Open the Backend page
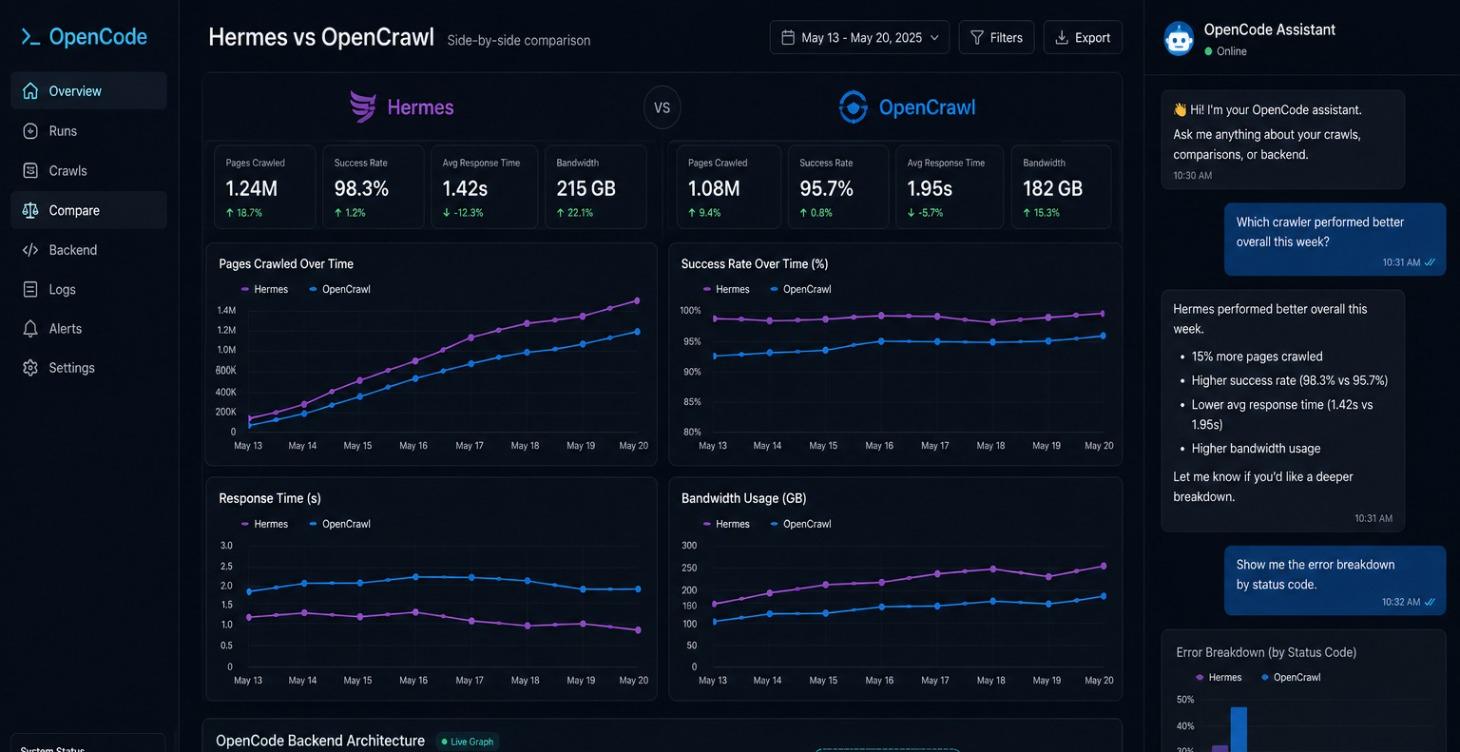This screenshot has width=1460, height=752. 89,250
